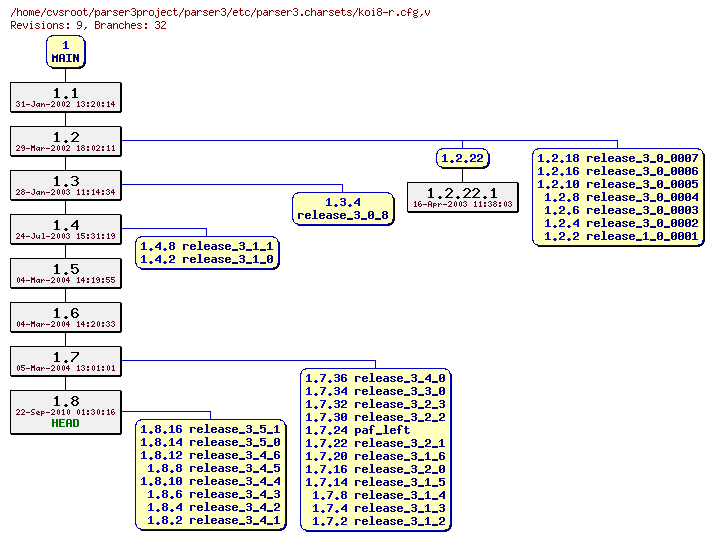Image resolution: width=713 pixels, height=540 pixels.
Task: Select revision 1.7 box
Action: click(x=66, y=361)
